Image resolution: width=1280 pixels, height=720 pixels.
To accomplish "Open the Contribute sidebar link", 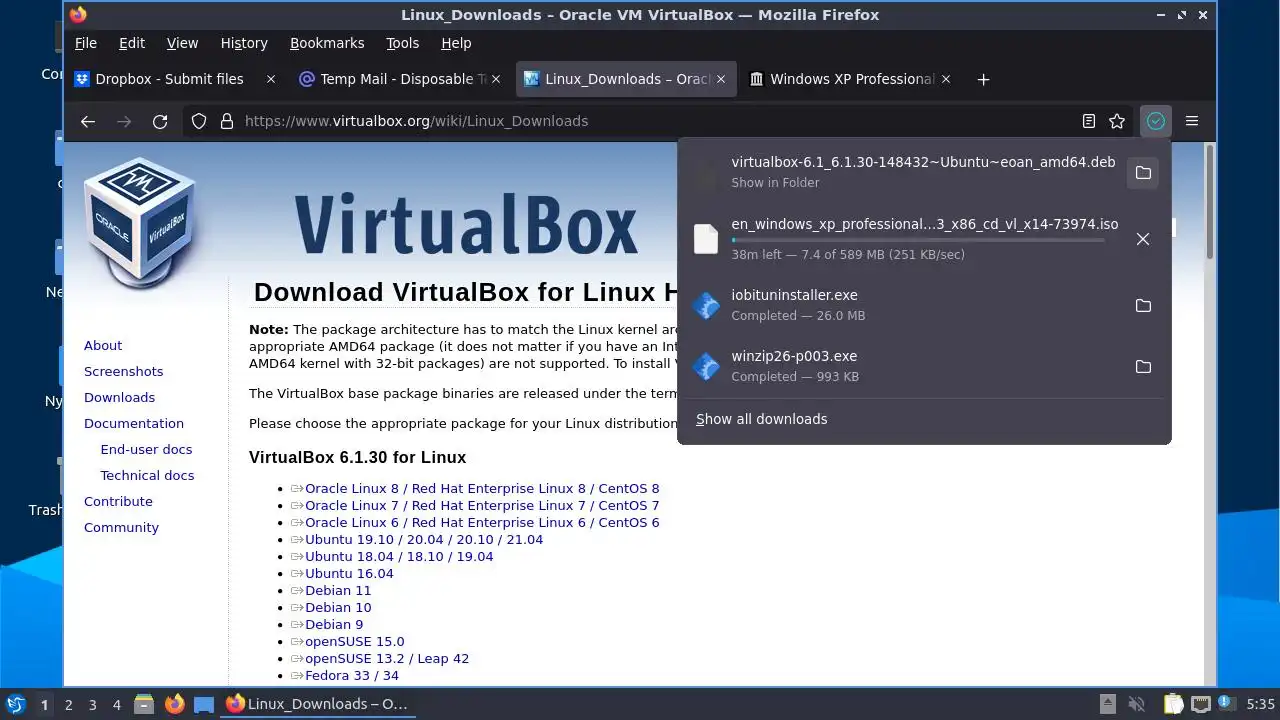I will pyautogui.click(x=118, y=501).
